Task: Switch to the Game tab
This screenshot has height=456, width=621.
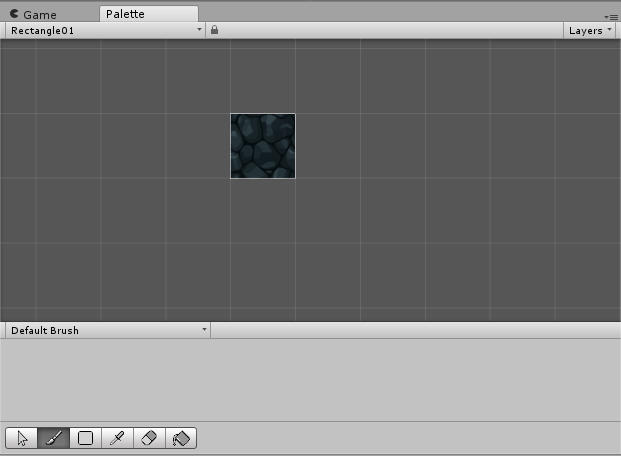Action: (33, 15)
